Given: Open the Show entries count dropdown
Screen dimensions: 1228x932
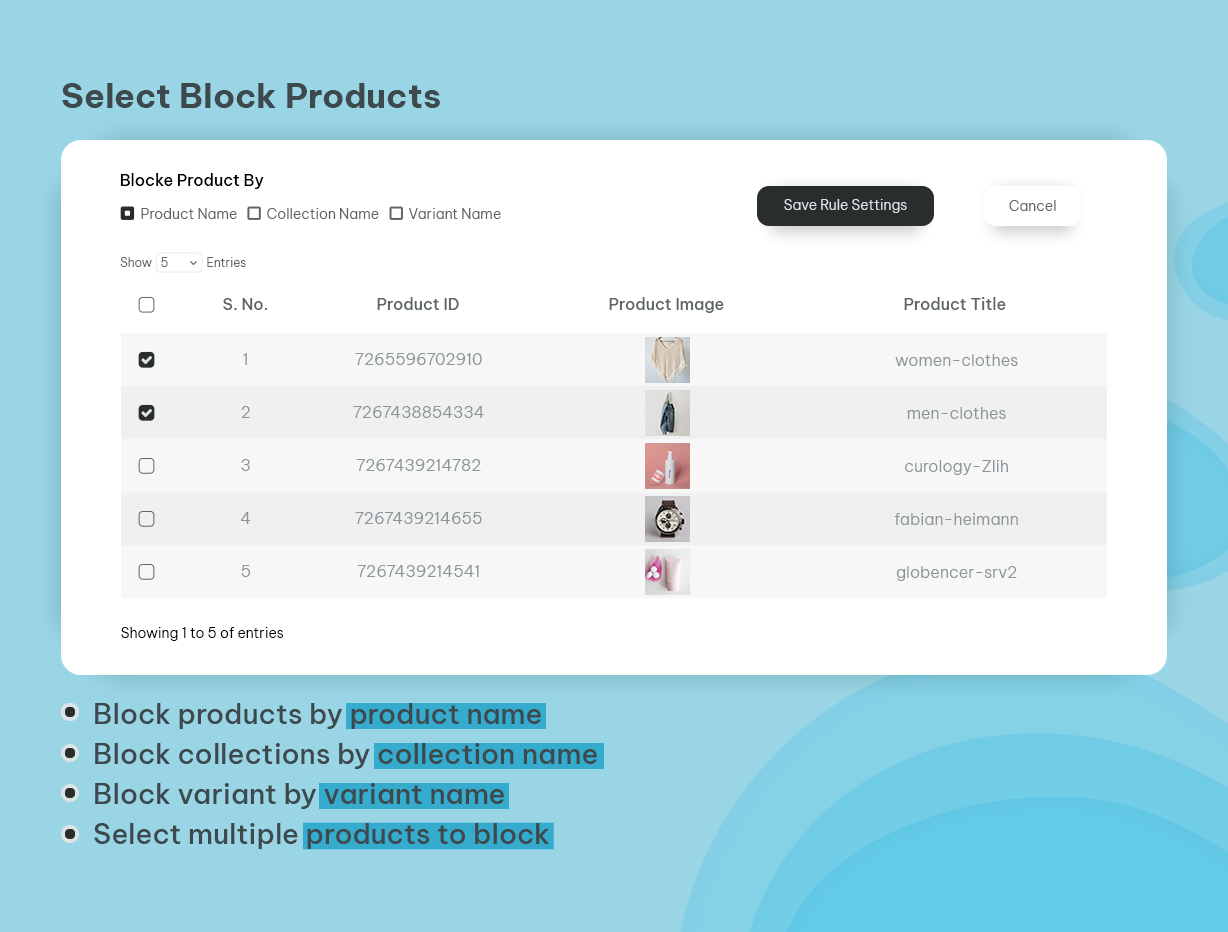Looking at the screenshot, I should 179,263.
